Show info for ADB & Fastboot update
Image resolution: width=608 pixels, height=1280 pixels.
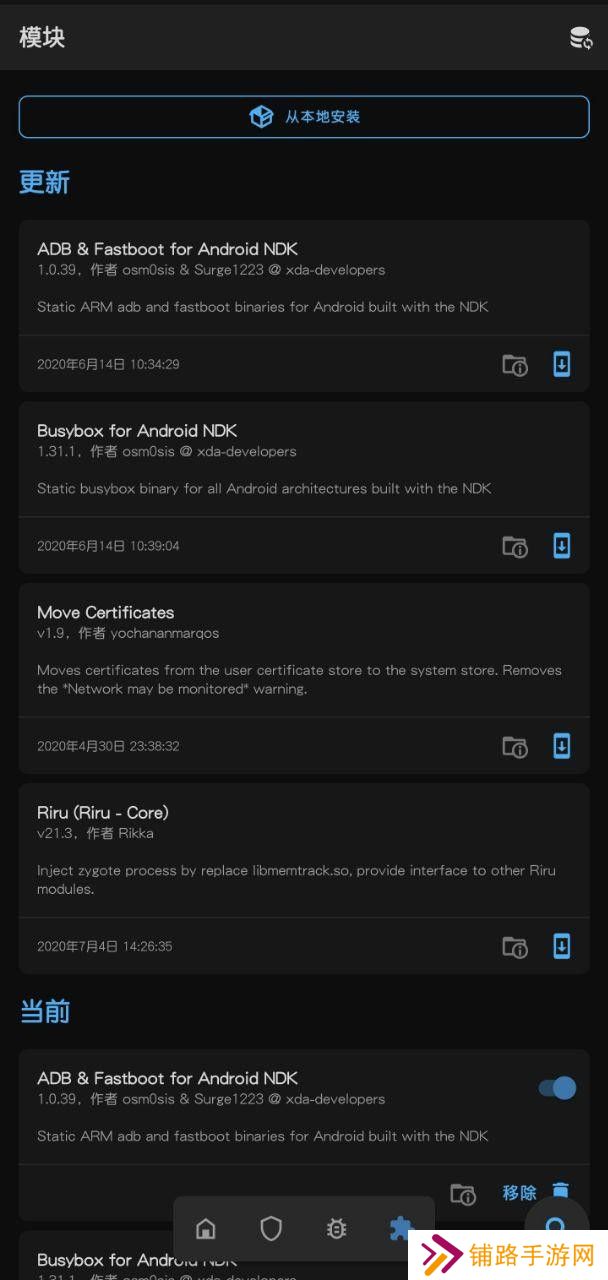click(x=514, y=365)
